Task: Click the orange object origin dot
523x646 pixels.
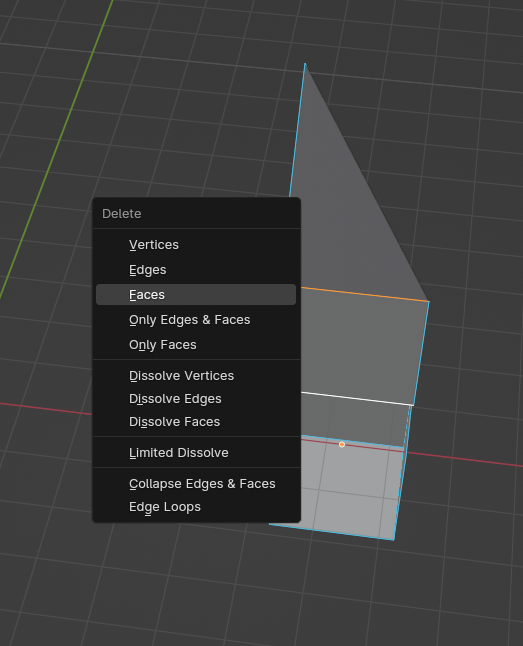Action: click(x=342, y=444)
